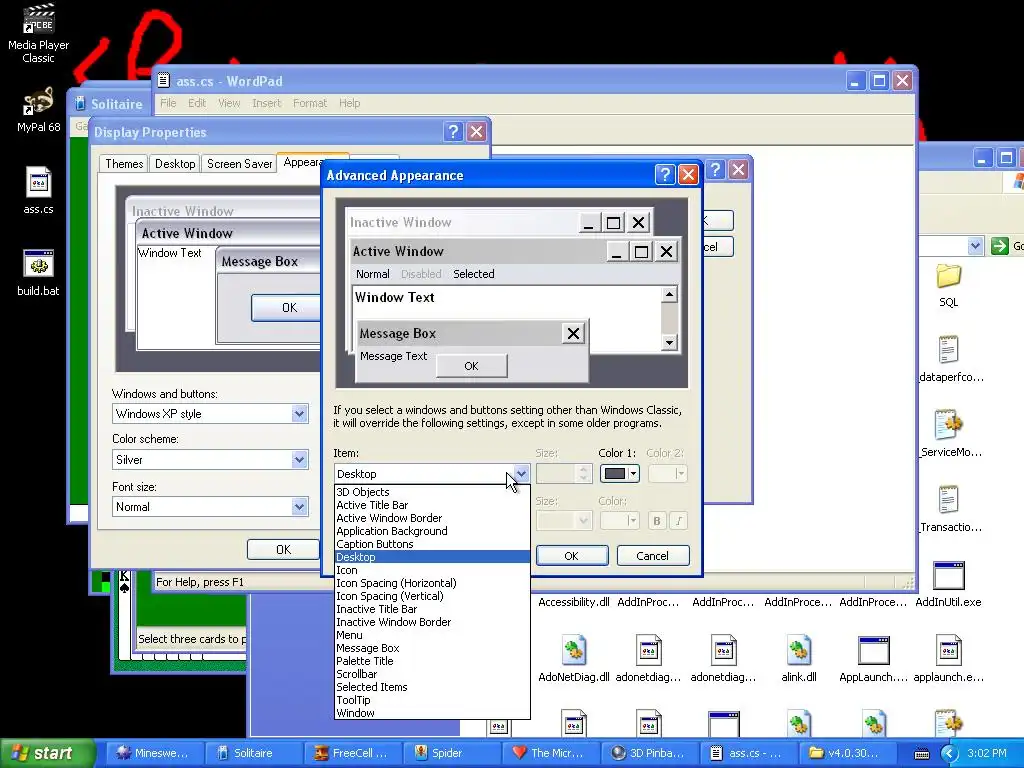1024x768 pixels.
Task: Click OK button in preview Message Box
Action: click(x=471, y=366)
